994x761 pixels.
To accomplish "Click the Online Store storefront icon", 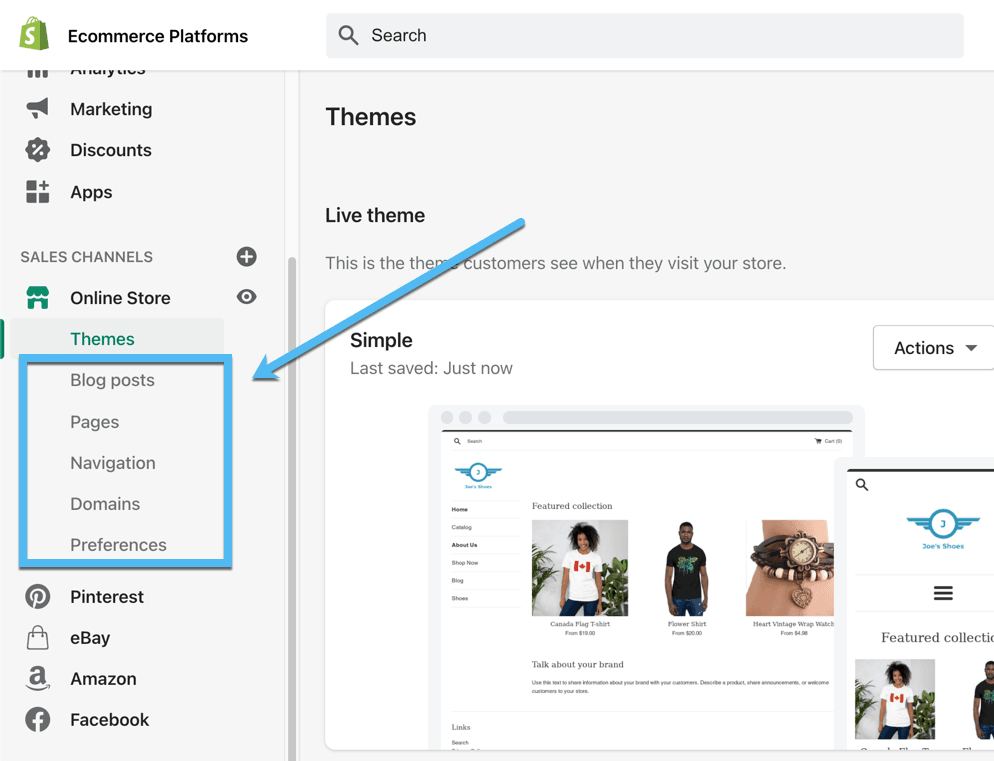I will point(37,297).
